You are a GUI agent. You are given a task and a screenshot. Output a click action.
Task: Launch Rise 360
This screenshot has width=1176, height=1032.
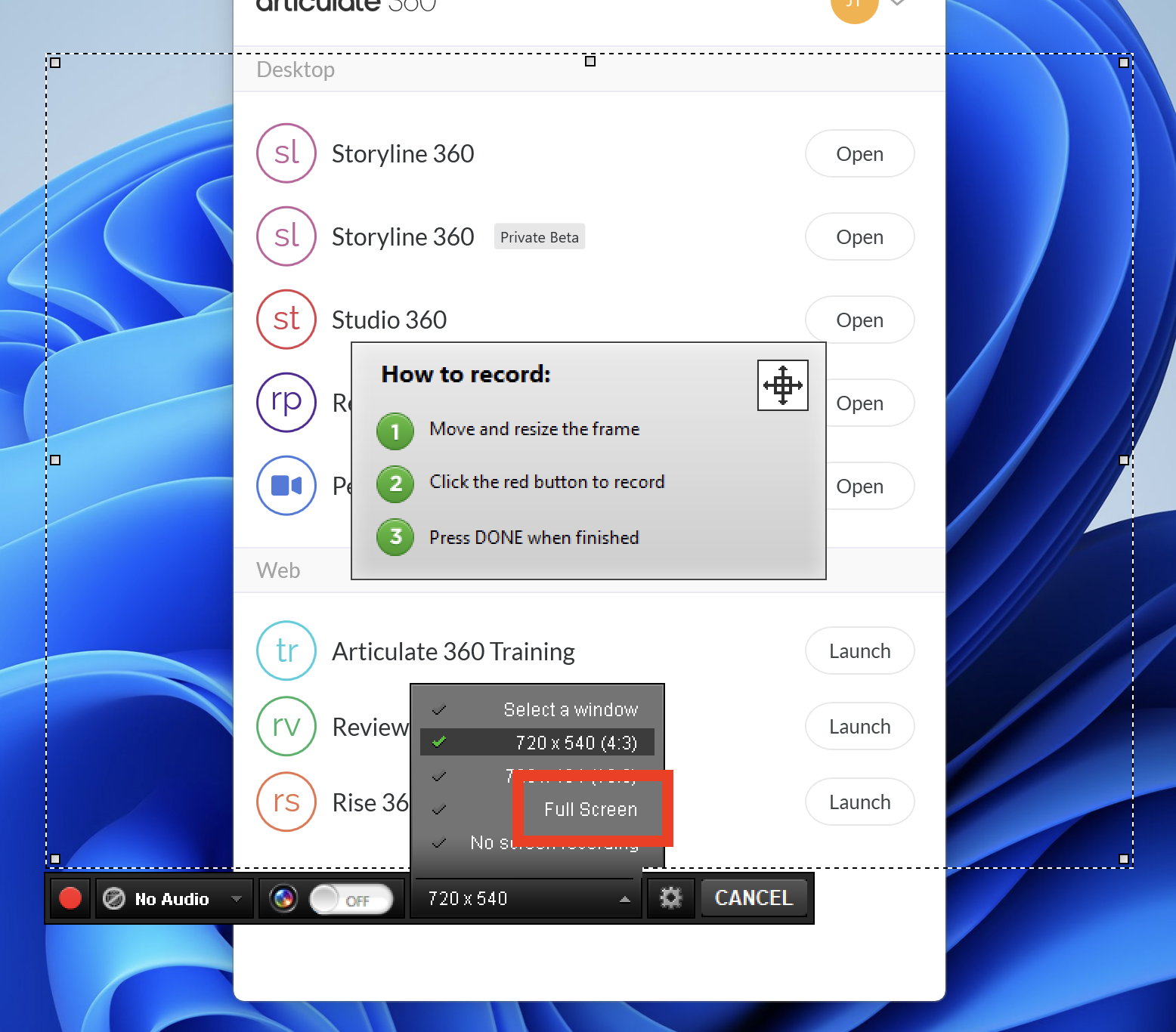pyautogui.click(x=860, y=802)
